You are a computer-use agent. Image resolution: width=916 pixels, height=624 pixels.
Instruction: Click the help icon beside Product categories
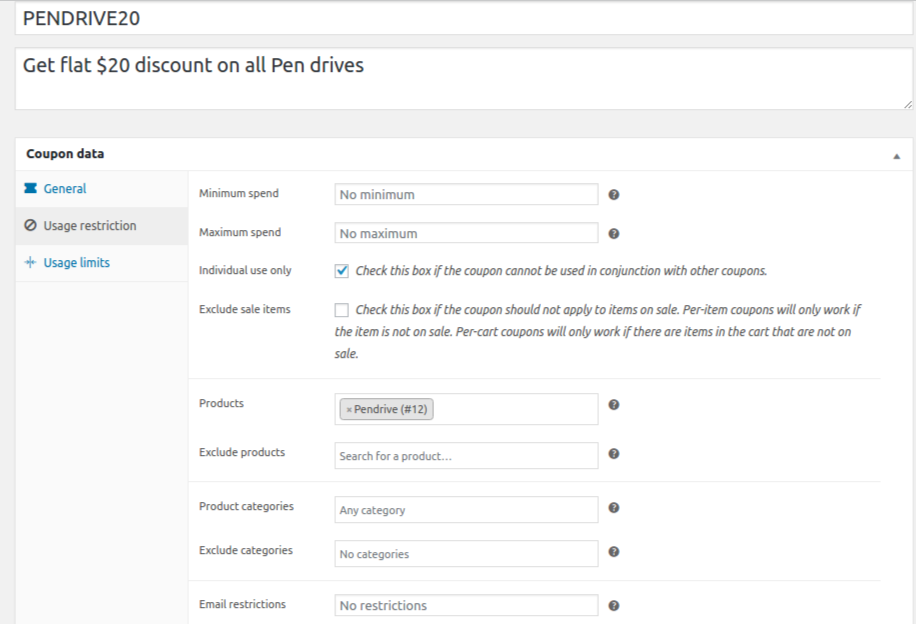[614, 508]
